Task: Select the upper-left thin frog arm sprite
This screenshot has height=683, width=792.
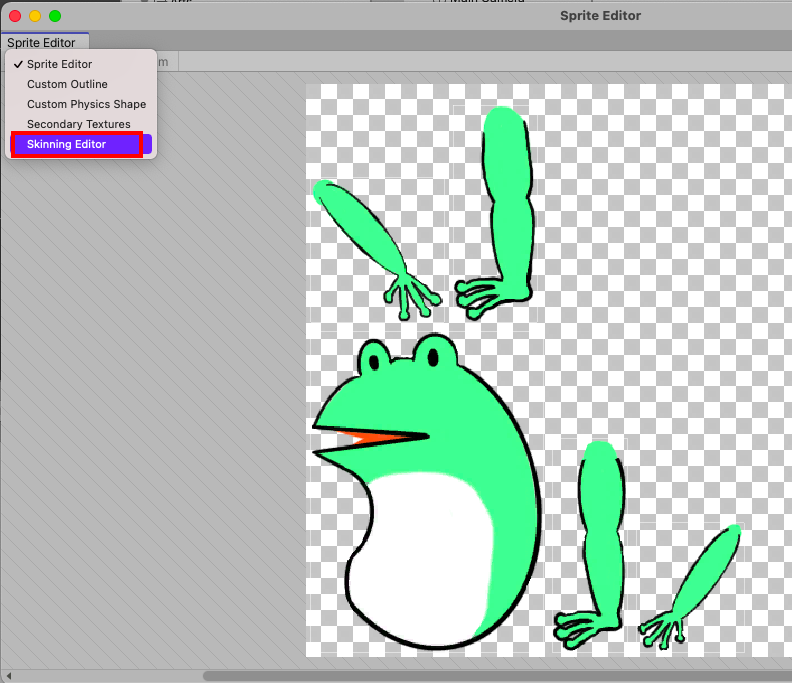Action: tap(377, 250)
